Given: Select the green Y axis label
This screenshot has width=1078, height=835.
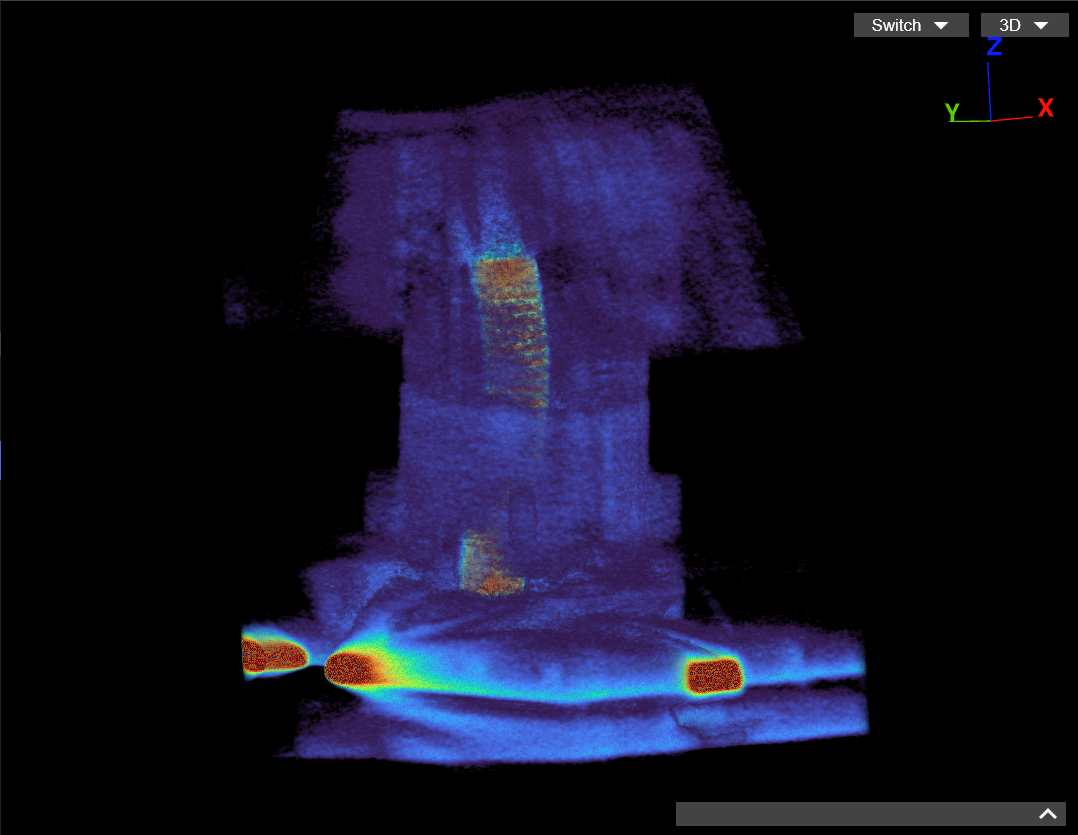Looking at the screenshot, I should tap(952, 112).
